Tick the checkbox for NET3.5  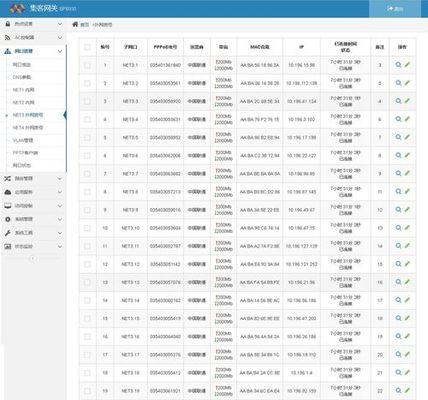click(87, 137)
